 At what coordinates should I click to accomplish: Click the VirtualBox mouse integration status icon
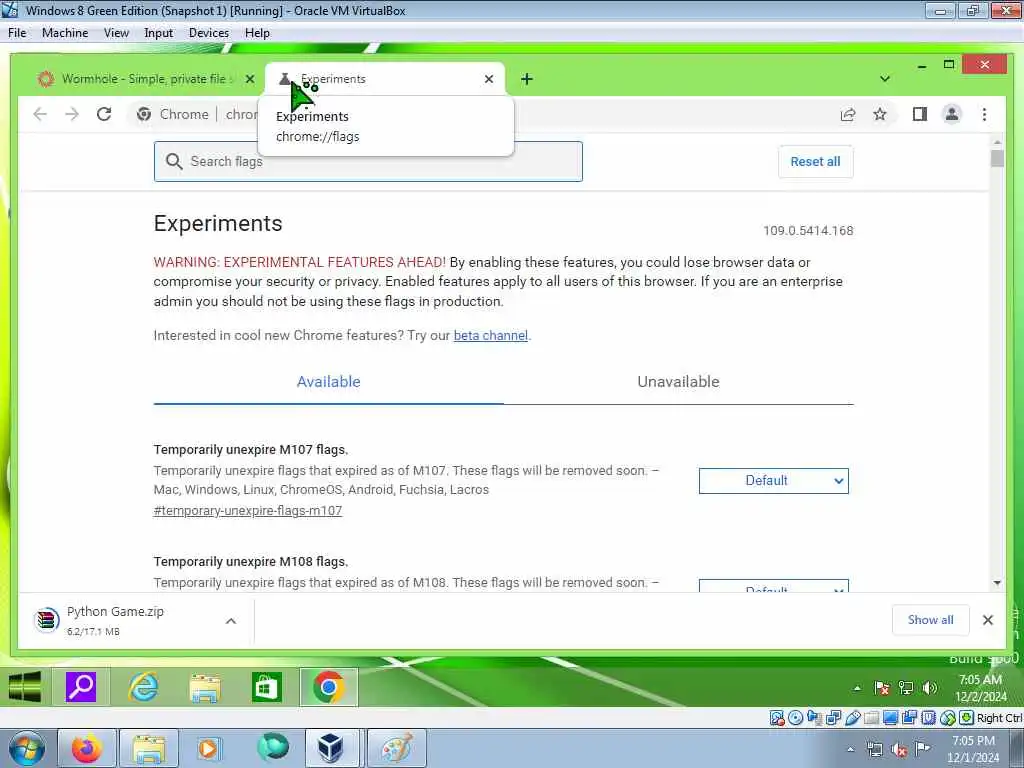948,718
